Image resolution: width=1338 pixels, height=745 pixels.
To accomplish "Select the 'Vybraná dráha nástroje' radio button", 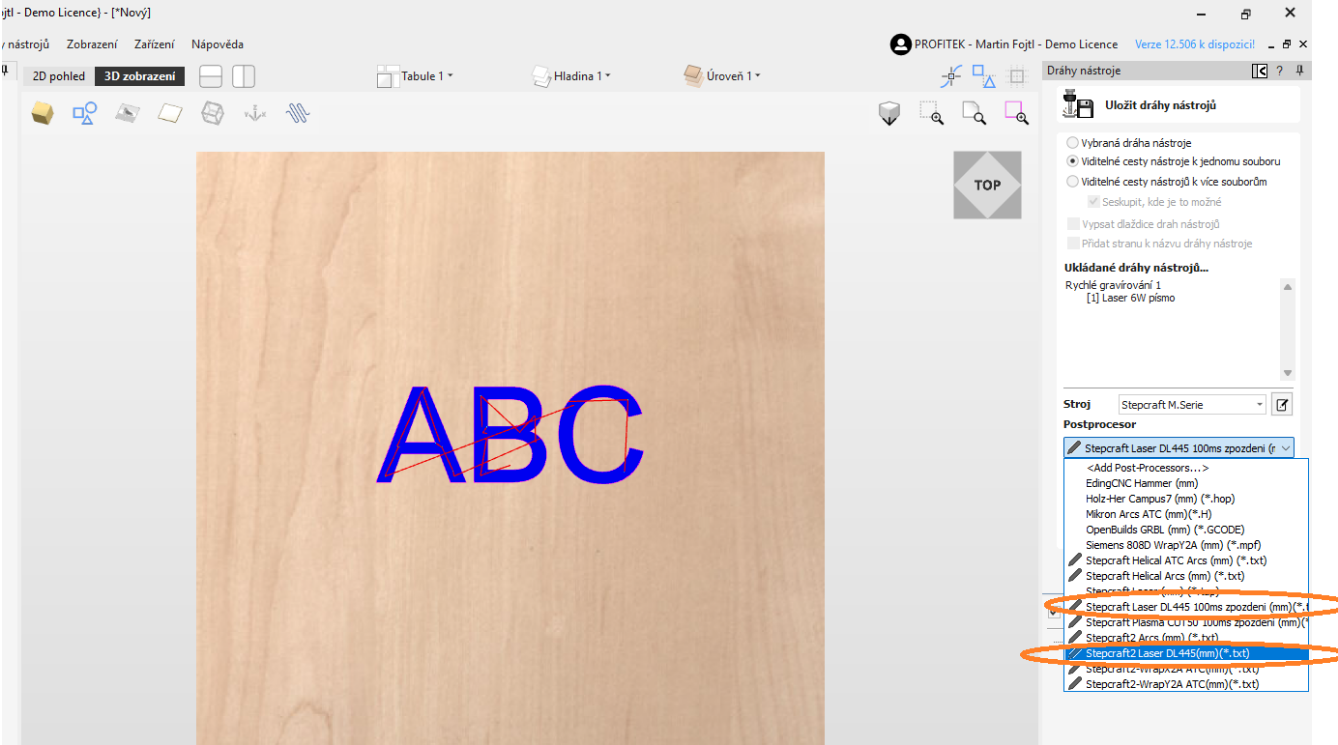I will click(x=1073, y=143).
